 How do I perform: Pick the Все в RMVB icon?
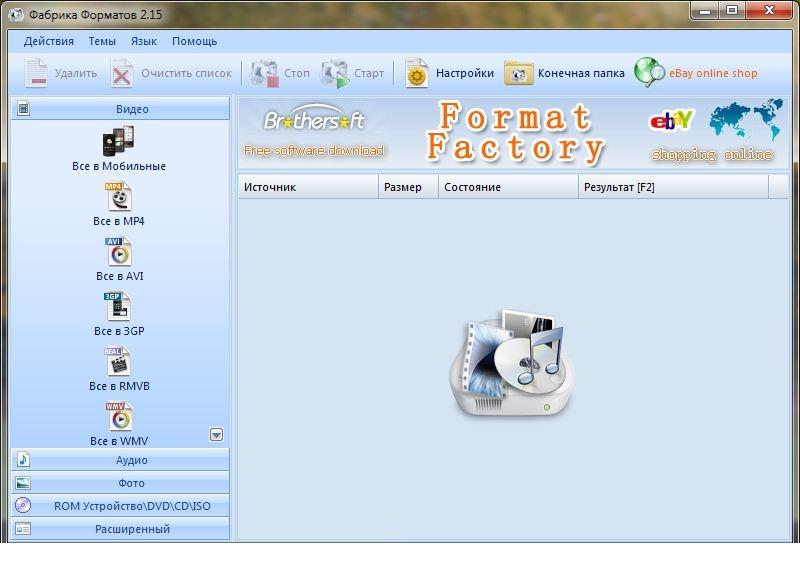pos(118,362)
